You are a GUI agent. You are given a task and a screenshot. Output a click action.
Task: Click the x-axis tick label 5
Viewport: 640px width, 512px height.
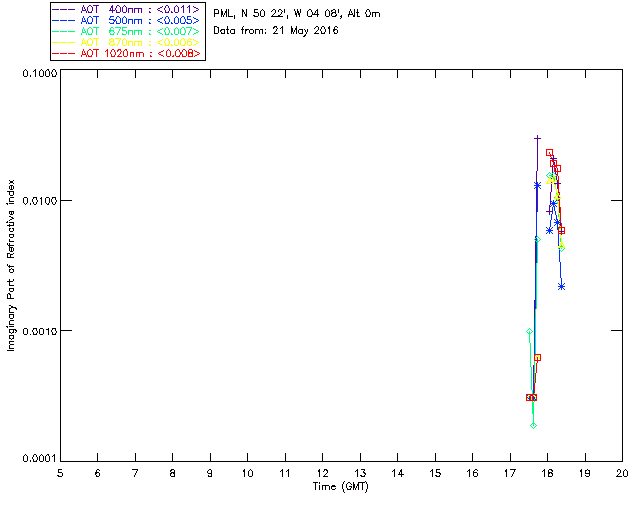click(x=60, y=473)
